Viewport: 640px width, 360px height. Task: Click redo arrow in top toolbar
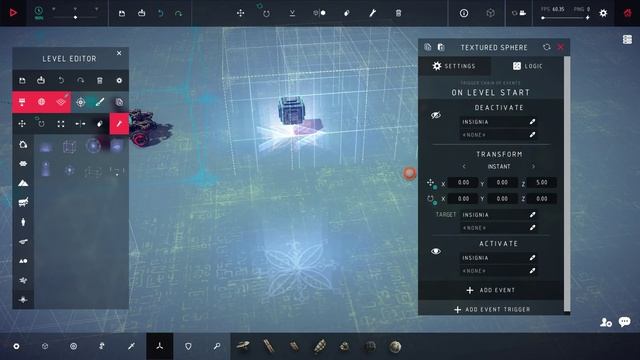click(x=178, y=13)
